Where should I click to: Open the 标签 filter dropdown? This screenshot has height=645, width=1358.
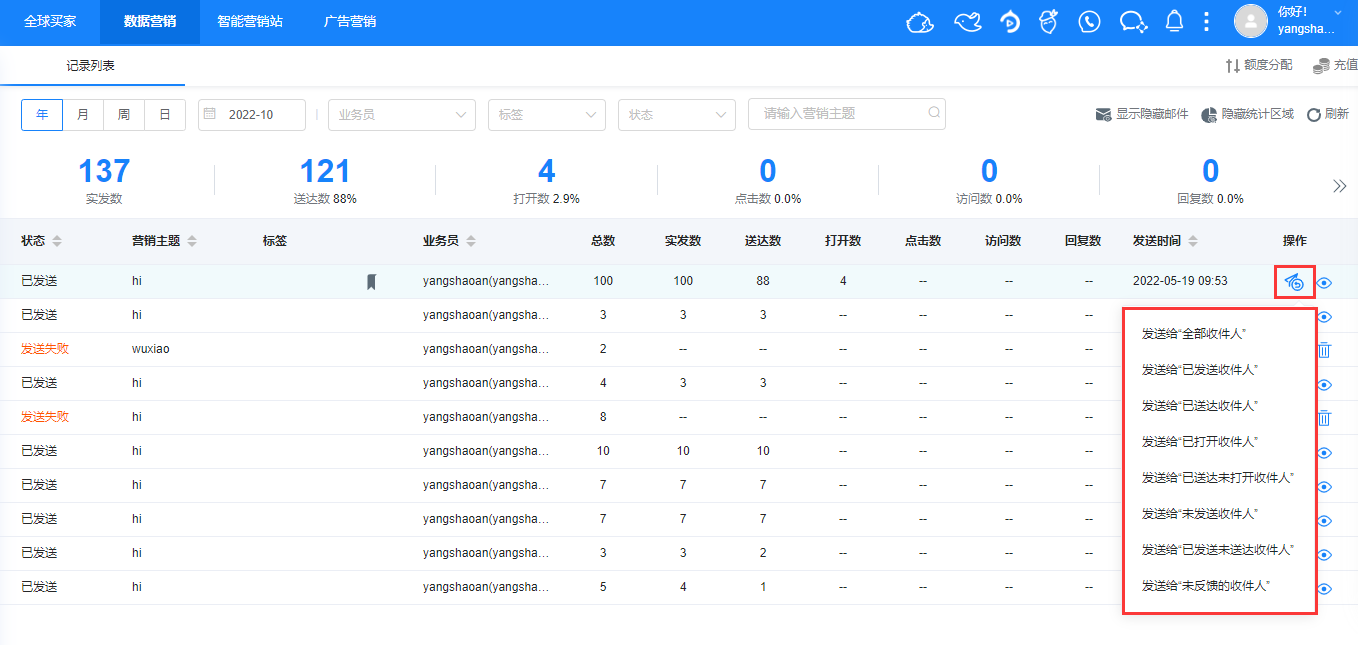click(547, 115)
